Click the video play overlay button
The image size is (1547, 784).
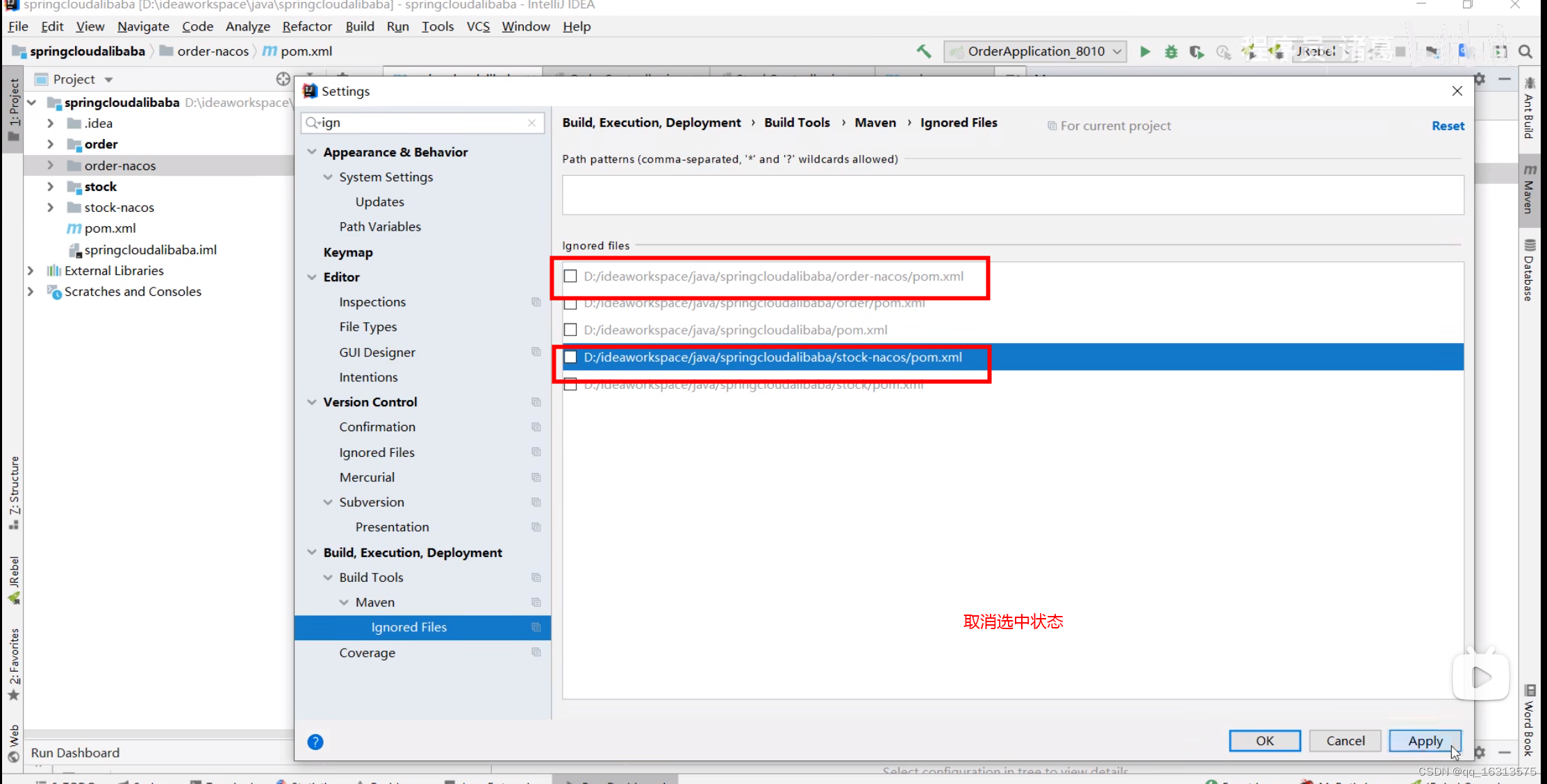click(1480, 676)
